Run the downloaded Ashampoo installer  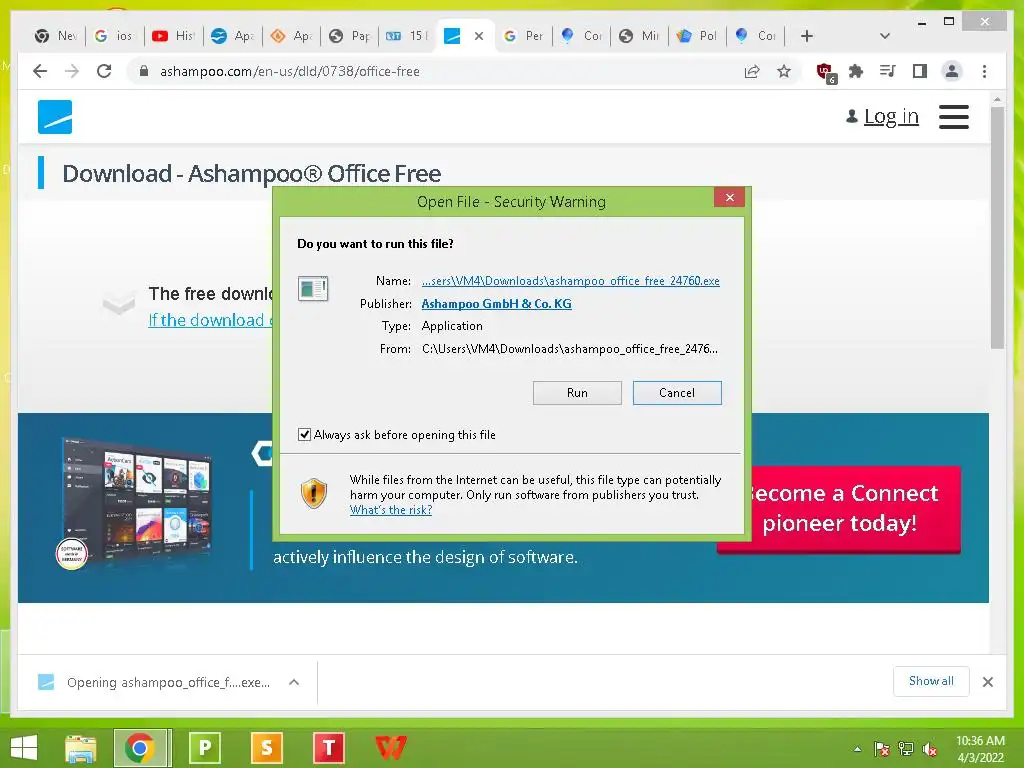pyautogui.click(x=577, y=392)
